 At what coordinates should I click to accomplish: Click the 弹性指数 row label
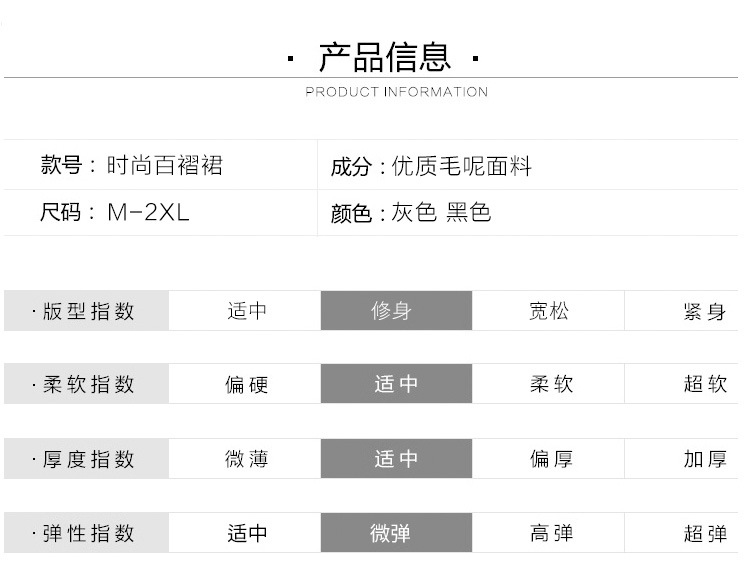87,533
